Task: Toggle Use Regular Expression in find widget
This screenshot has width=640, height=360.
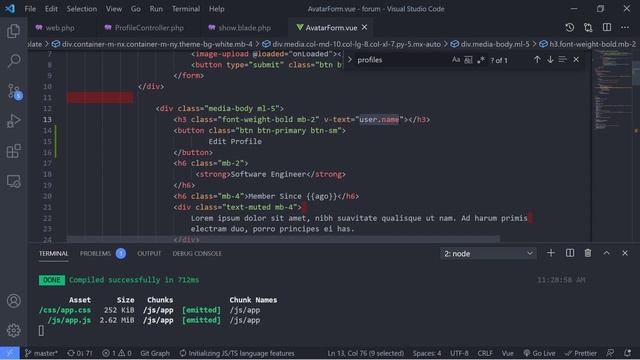Action: (x=480, y=60)
